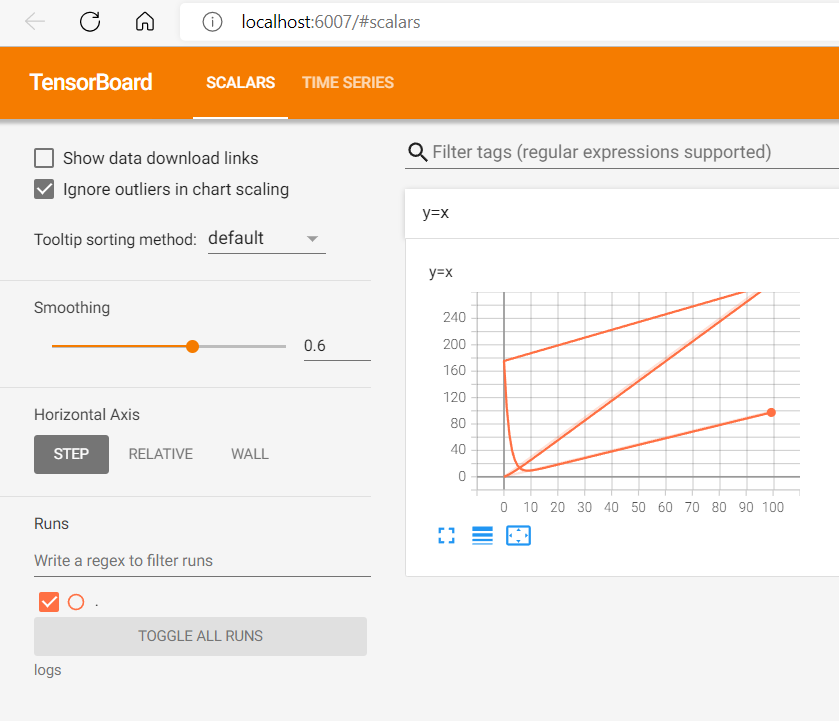Click the Smoothing slider handle
This screenshot has width=839, height=721.
[x=191, y=346]
